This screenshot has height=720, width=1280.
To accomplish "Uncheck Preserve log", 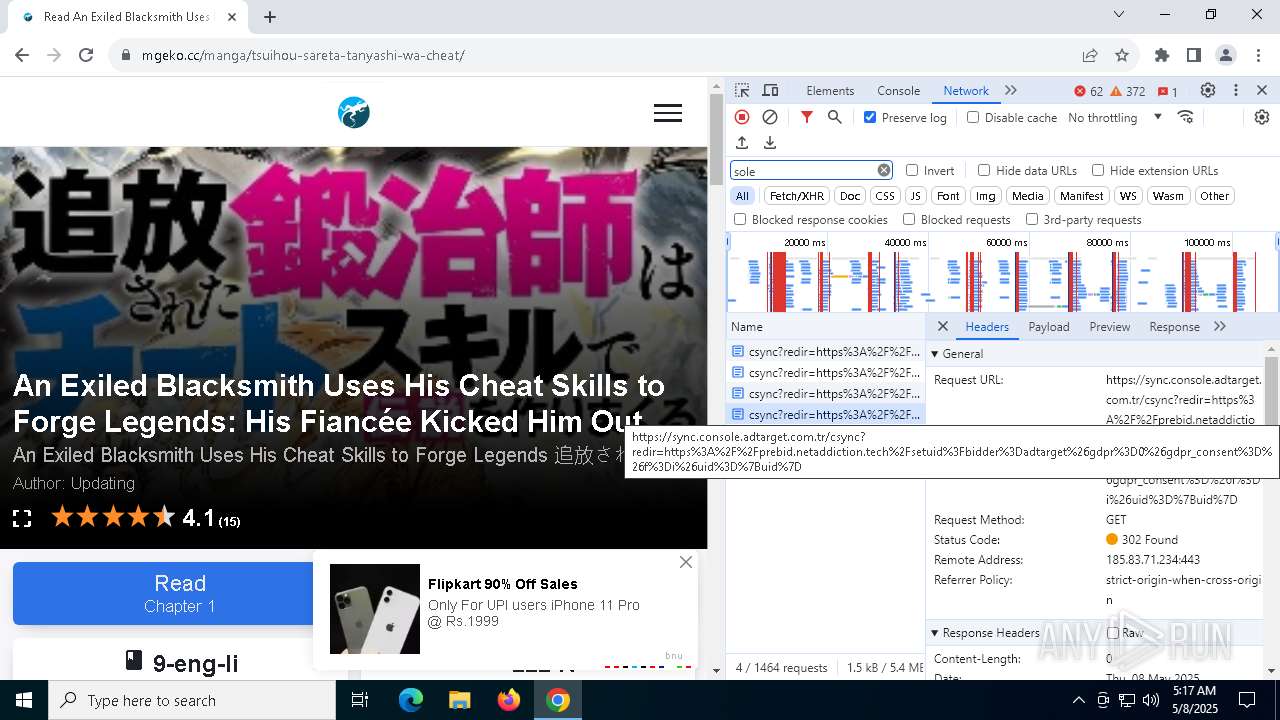I will pyautogui.click(x=870, y=117).
